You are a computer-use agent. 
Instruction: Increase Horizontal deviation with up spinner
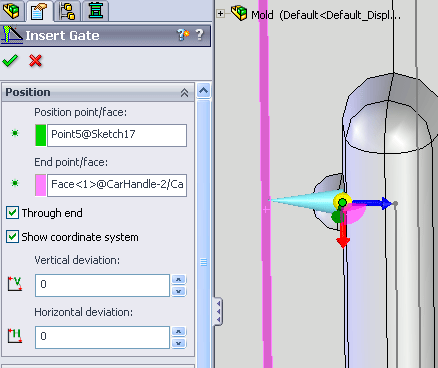[x=179, y=332]
